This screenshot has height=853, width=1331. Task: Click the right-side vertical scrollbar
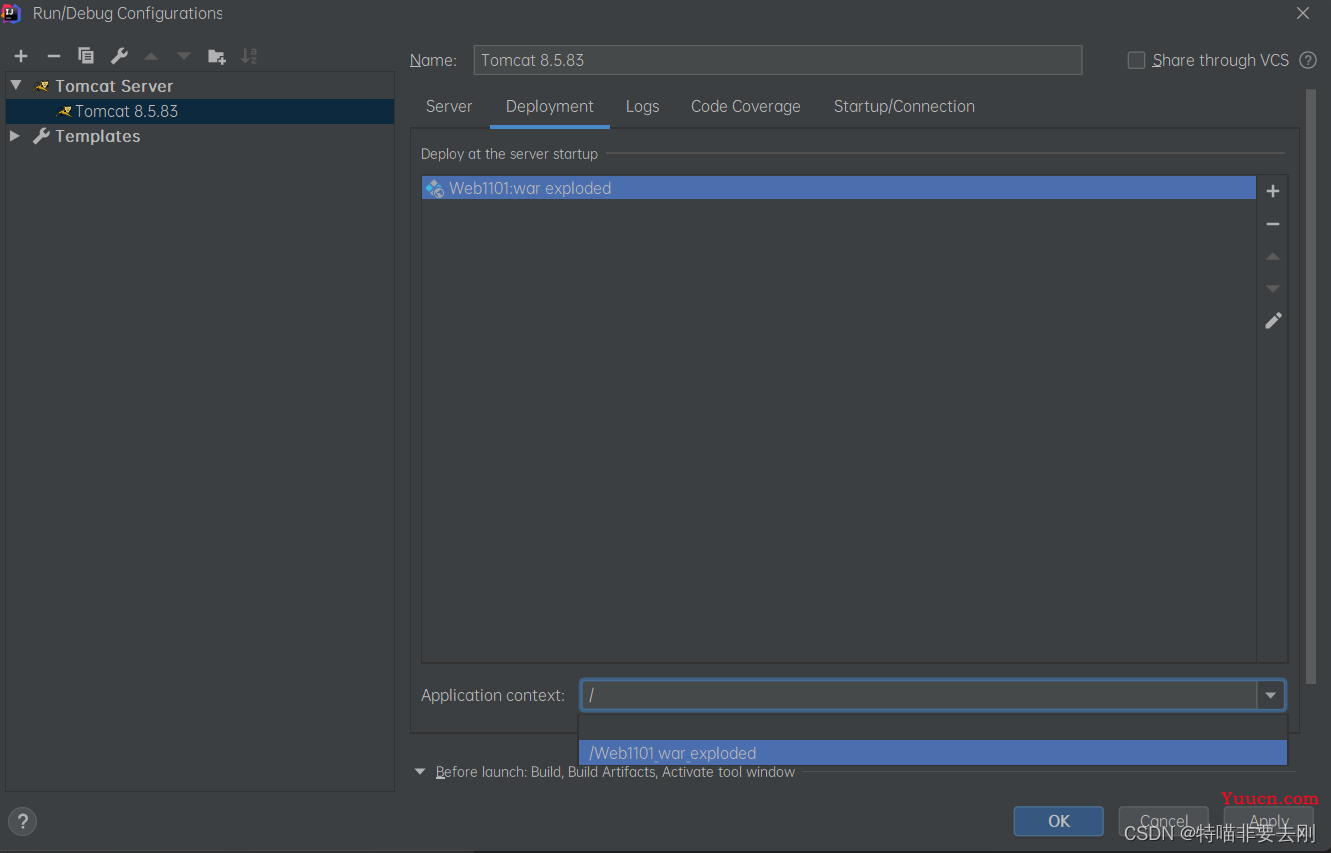click(1311, 388)
